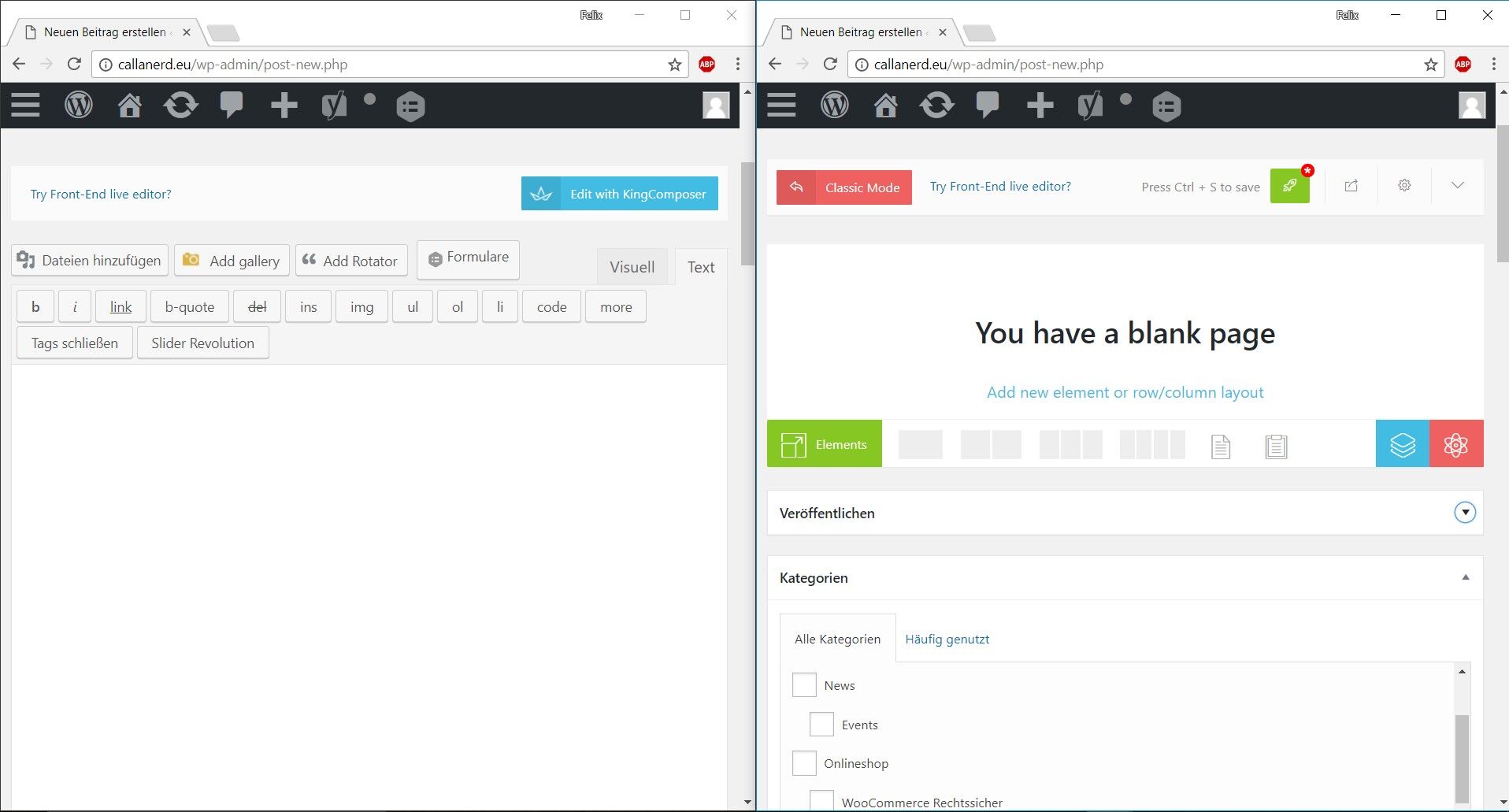Open KingComposer settings gear icon
Image resolution: width=1509 pixels, height=812 pixels.
[x=1404, y=185]
